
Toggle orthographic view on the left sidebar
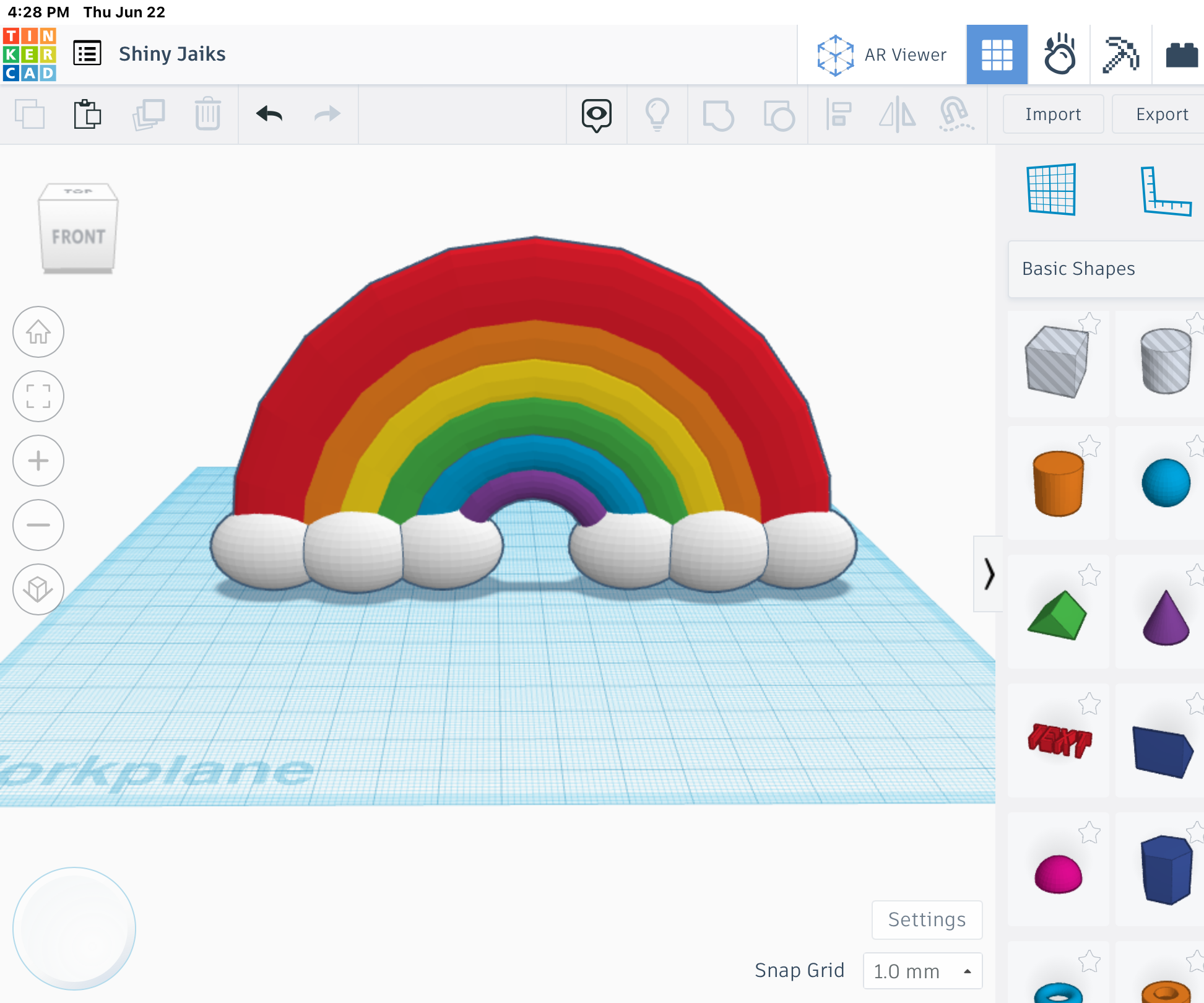(38, 589)
